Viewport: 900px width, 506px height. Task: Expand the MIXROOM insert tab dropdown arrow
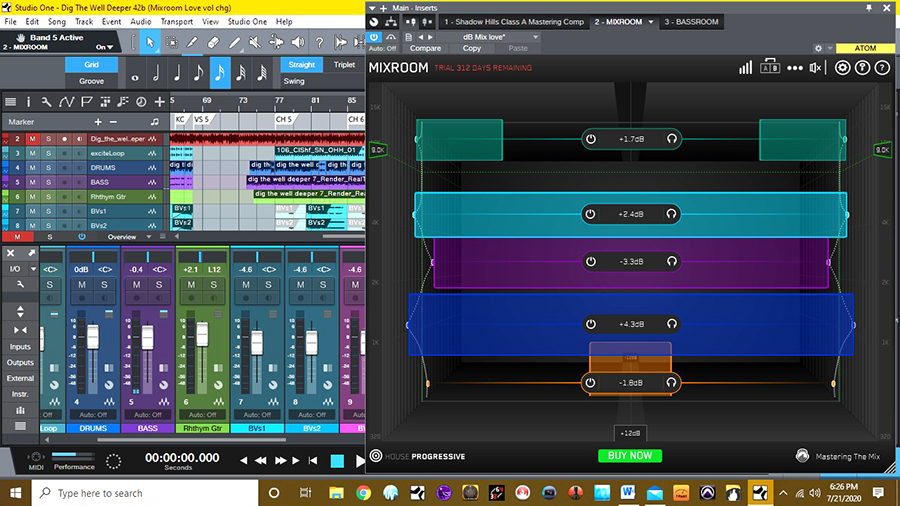651,21
